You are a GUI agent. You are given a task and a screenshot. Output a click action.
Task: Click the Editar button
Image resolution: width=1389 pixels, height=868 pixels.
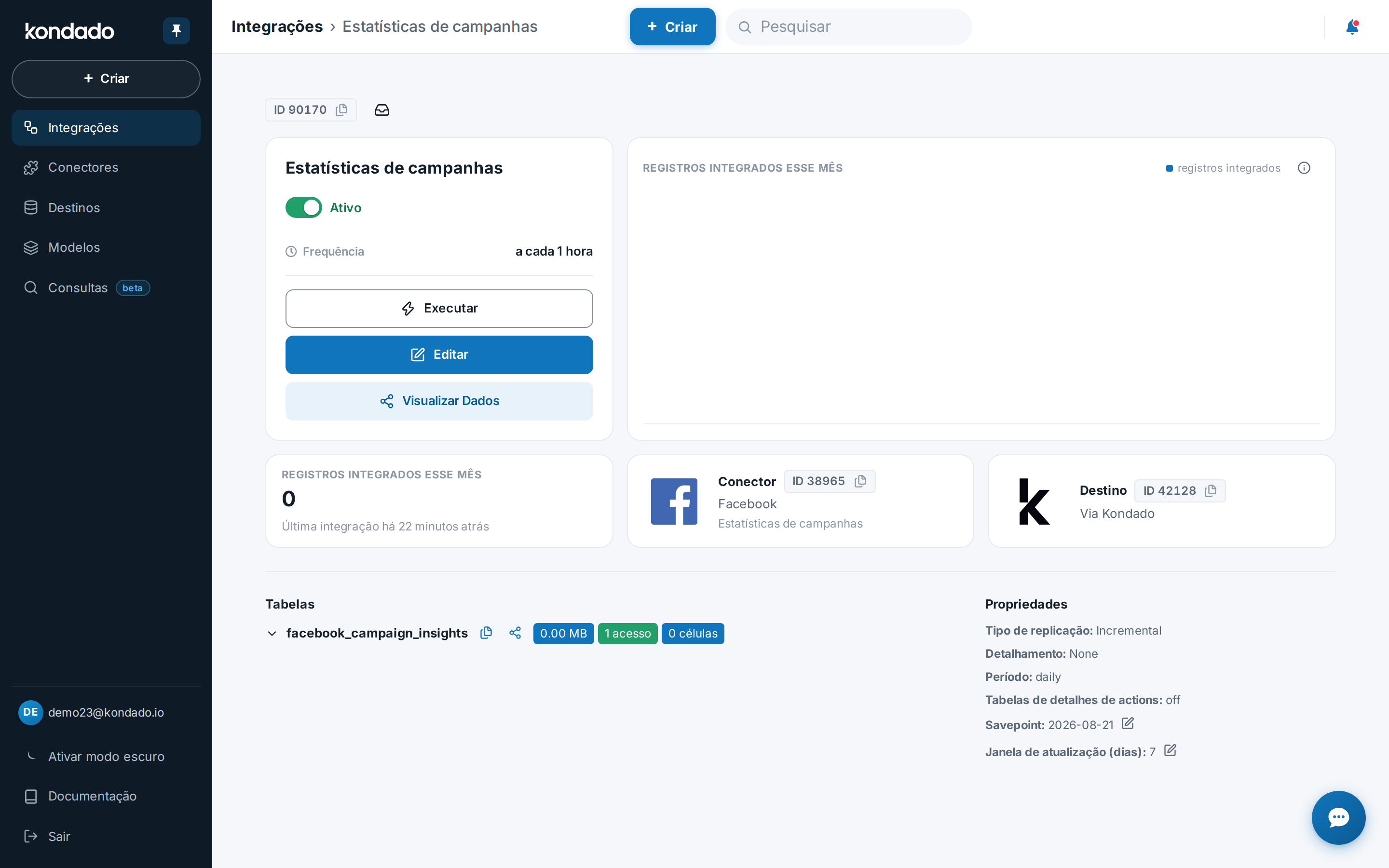439,355
